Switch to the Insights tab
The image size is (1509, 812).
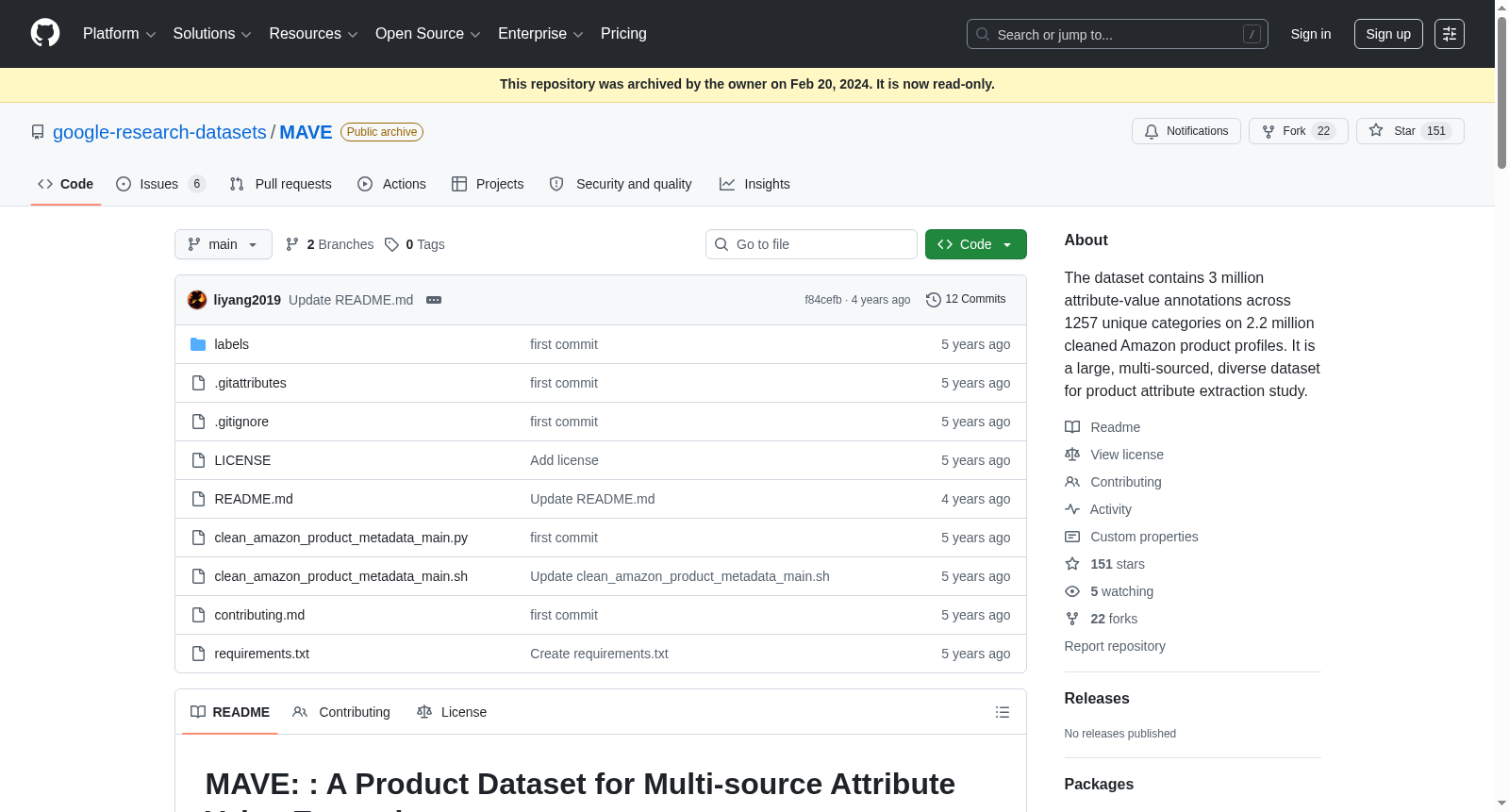[x=754, y=184]
